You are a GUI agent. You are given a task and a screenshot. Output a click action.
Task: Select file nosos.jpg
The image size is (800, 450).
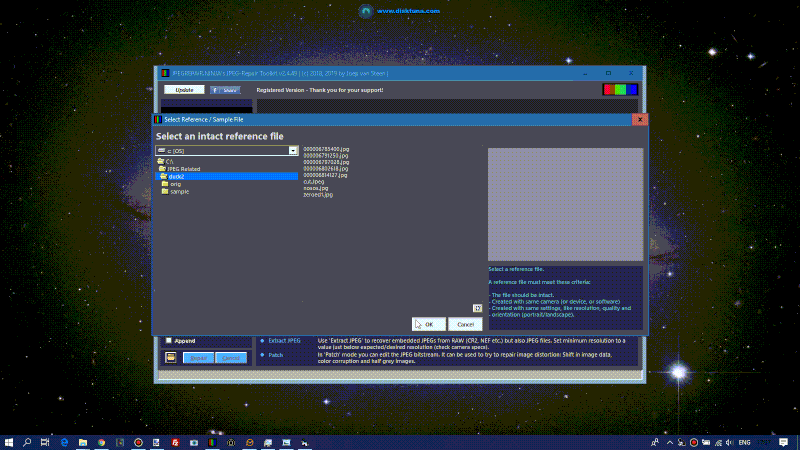point(316,188)
